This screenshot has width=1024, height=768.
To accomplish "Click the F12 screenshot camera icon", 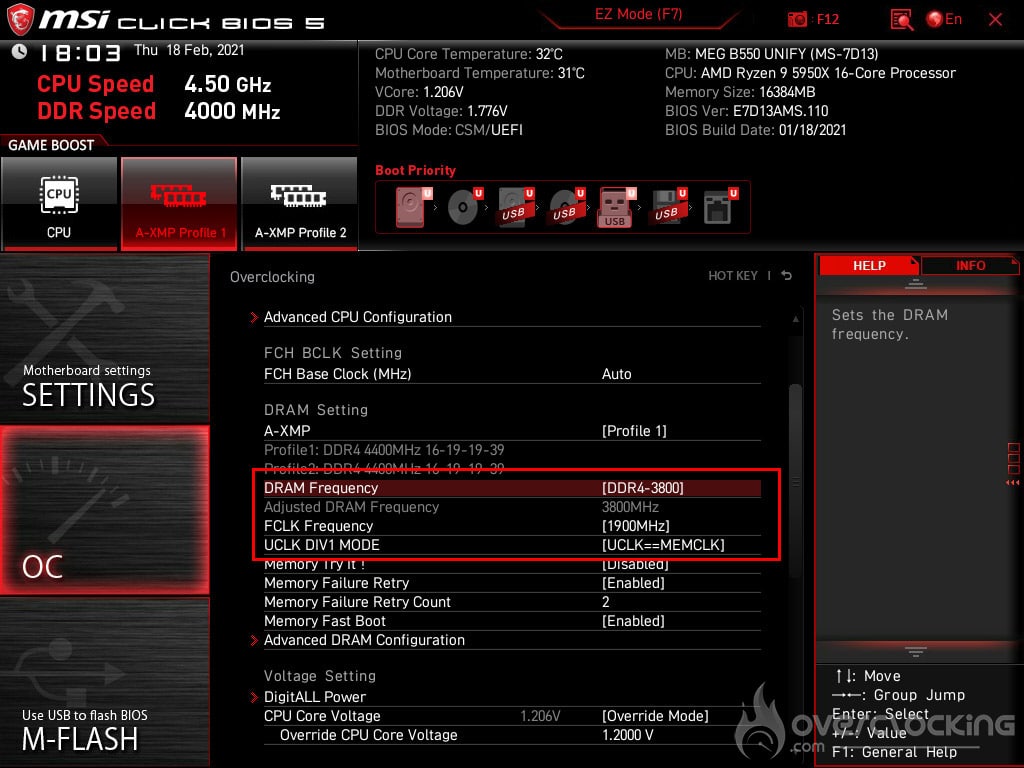I will coord(797,19).
